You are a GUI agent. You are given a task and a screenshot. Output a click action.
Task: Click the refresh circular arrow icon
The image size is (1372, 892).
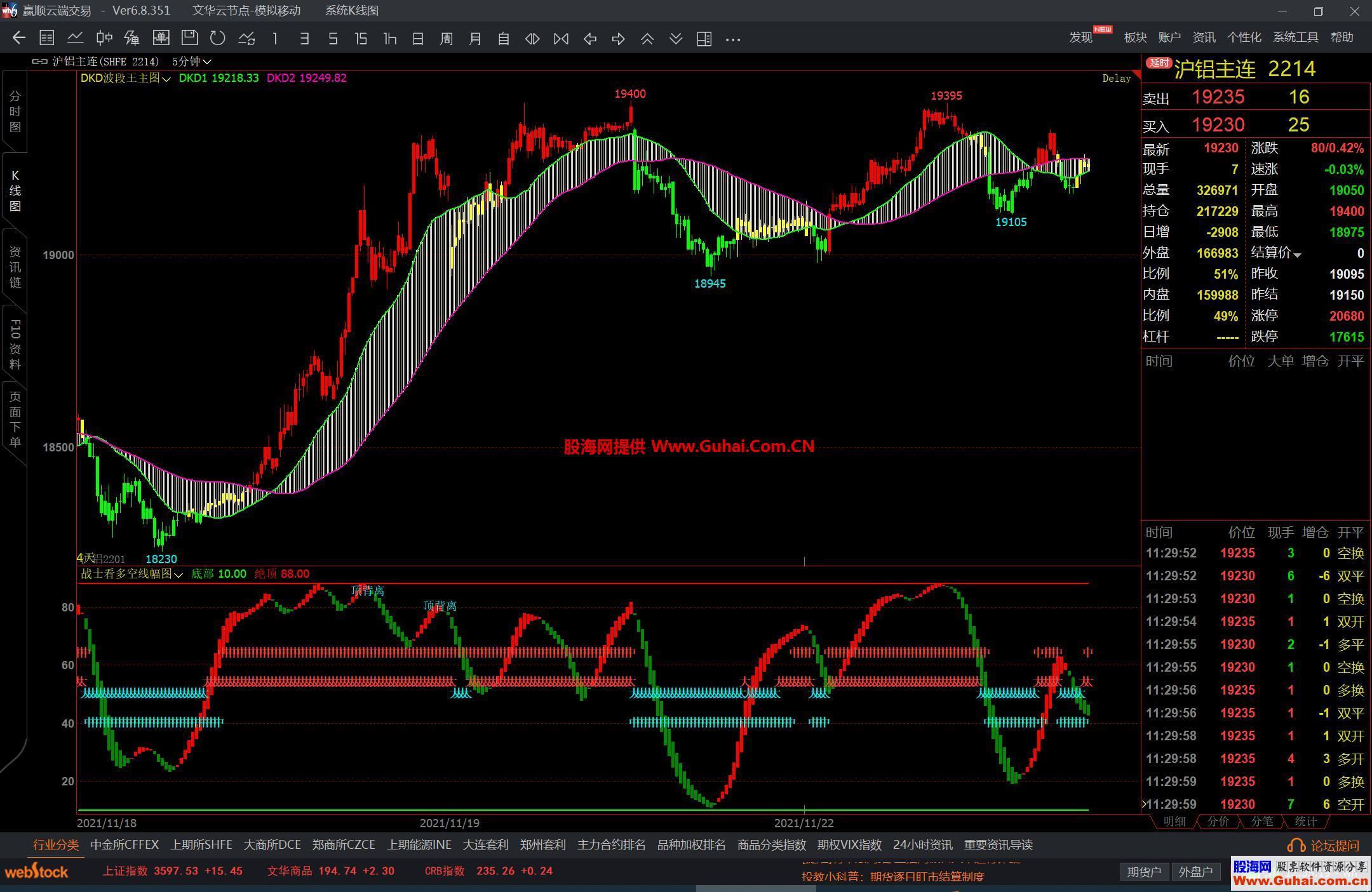218,39
